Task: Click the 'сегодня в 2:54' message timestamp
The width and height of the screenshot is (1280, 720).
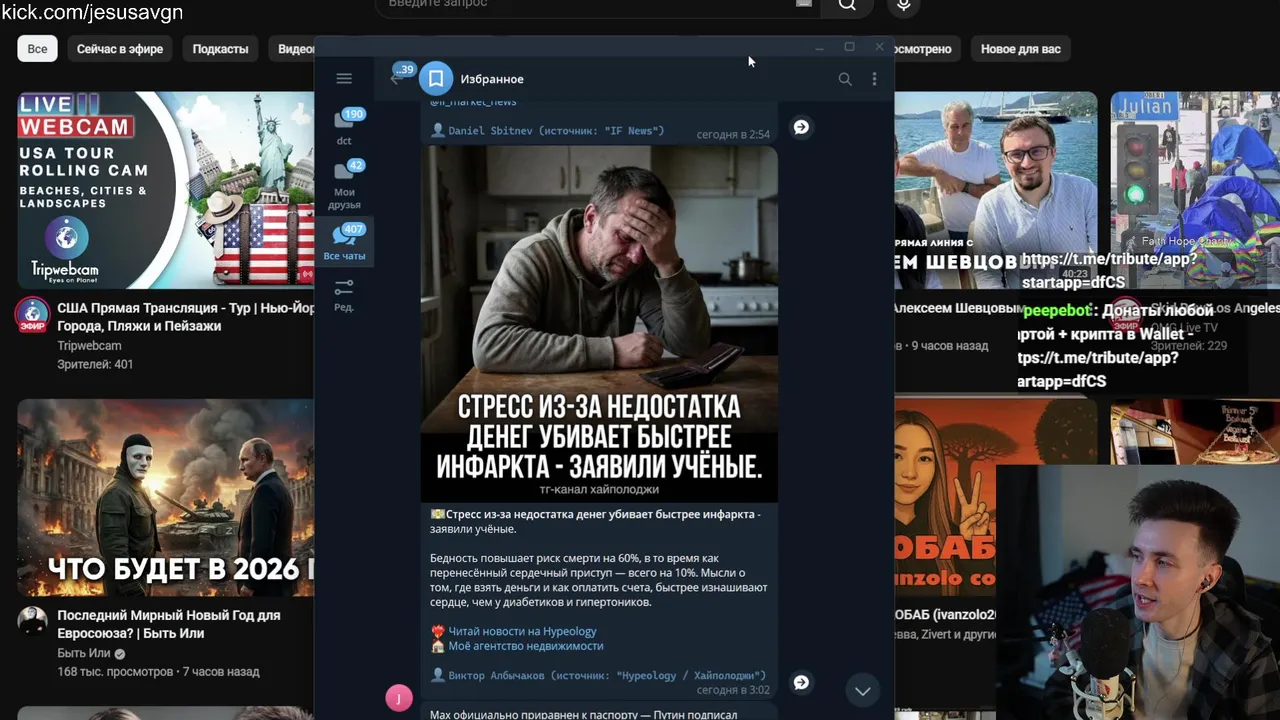Action: [733, 134]
